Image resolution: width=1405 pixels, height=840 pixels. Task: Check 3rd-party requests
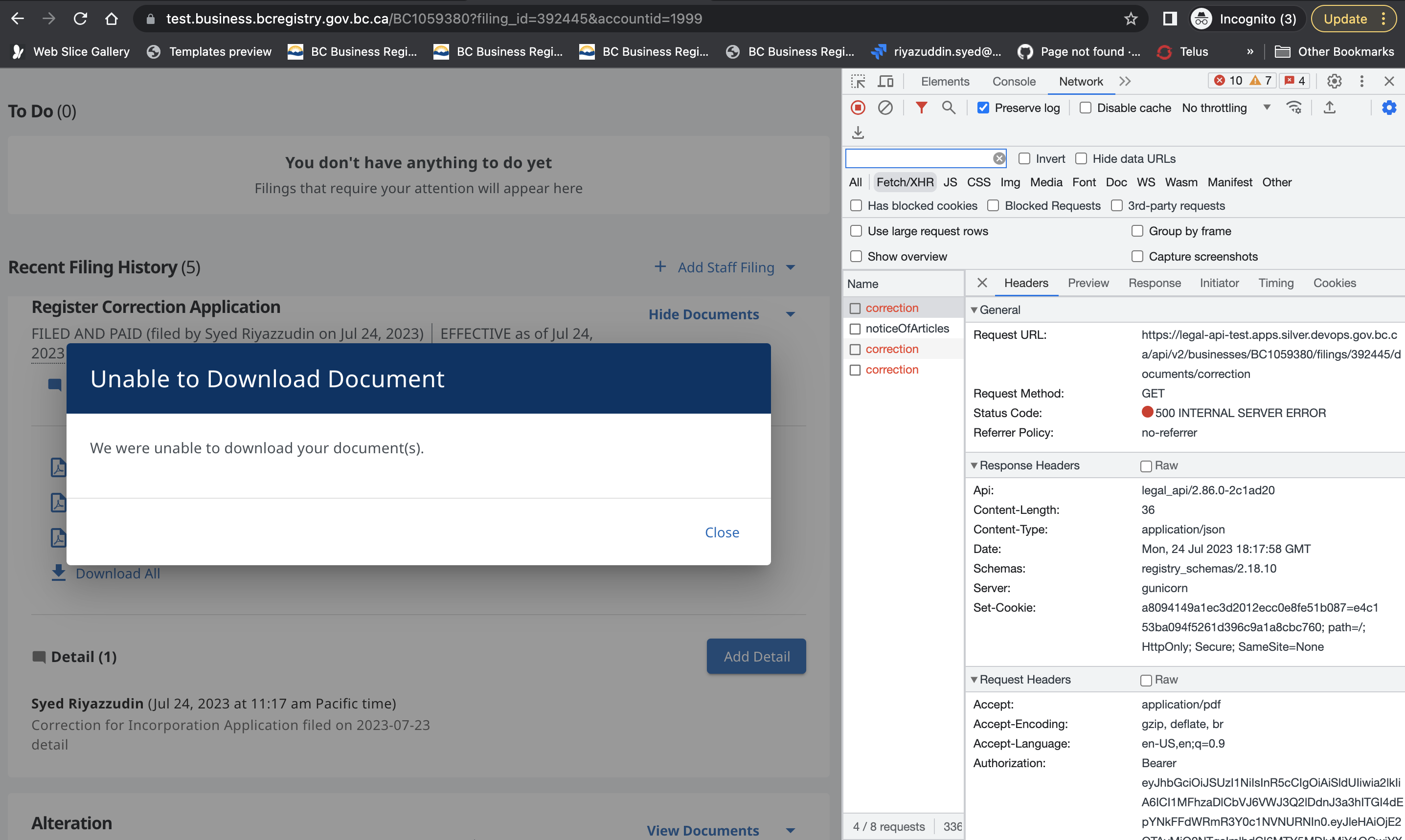pos(1116,205)
